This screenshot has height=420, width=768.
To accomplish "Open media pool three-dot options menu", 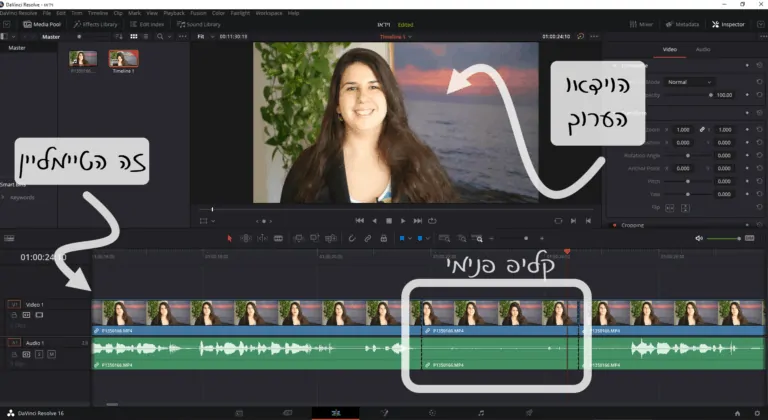I will (x=183, y=36).
